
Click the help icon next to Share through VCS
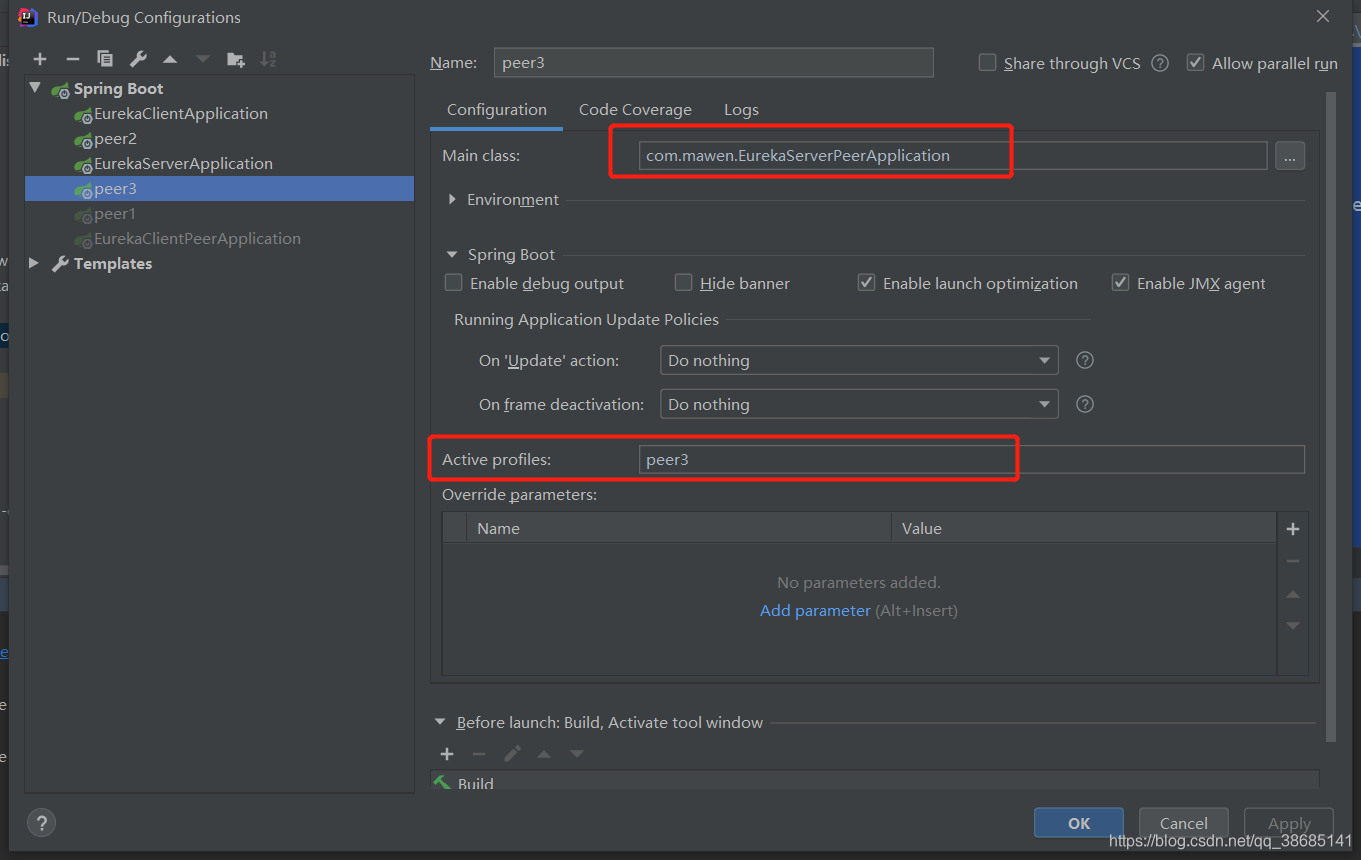[1160, 63]
